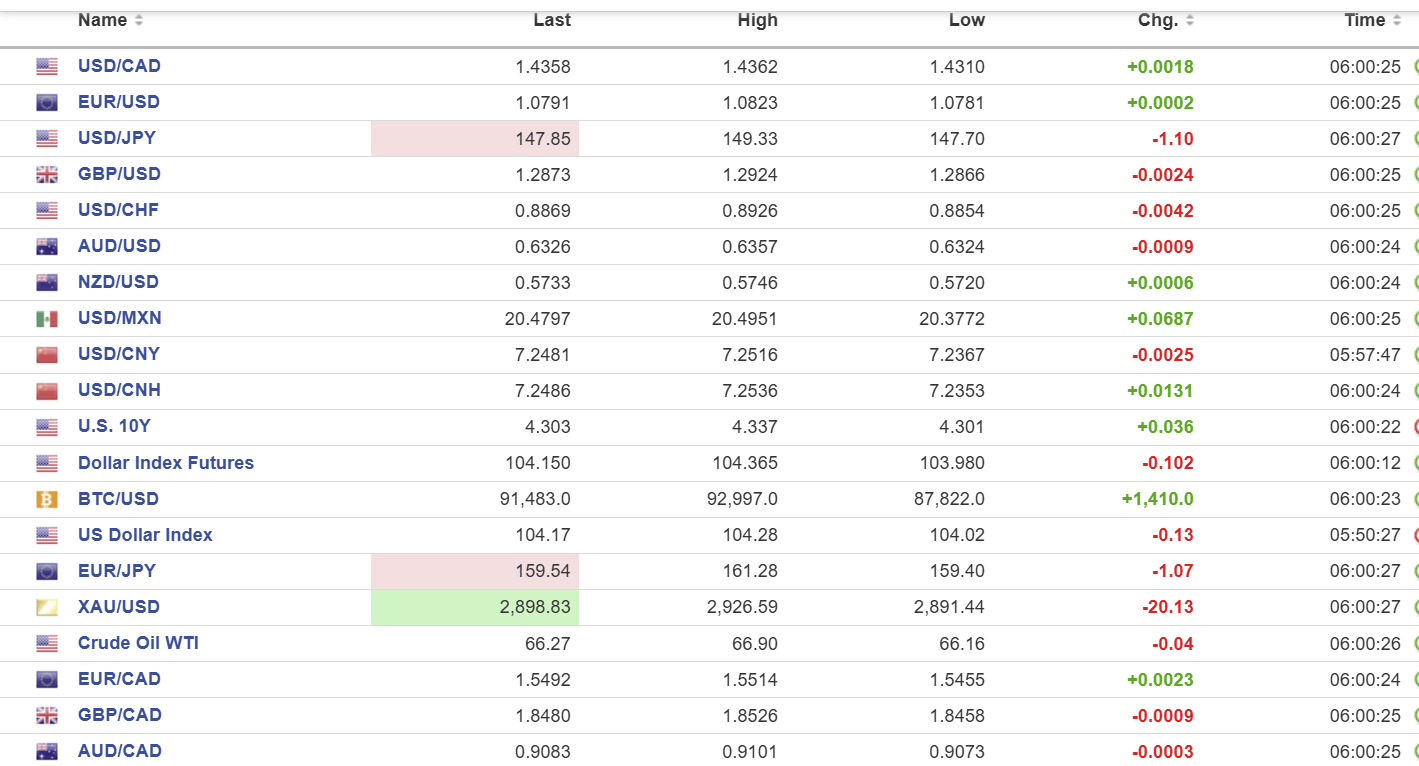
Task: Open the EUR/CAD currency pair
Action: (119, 679)
